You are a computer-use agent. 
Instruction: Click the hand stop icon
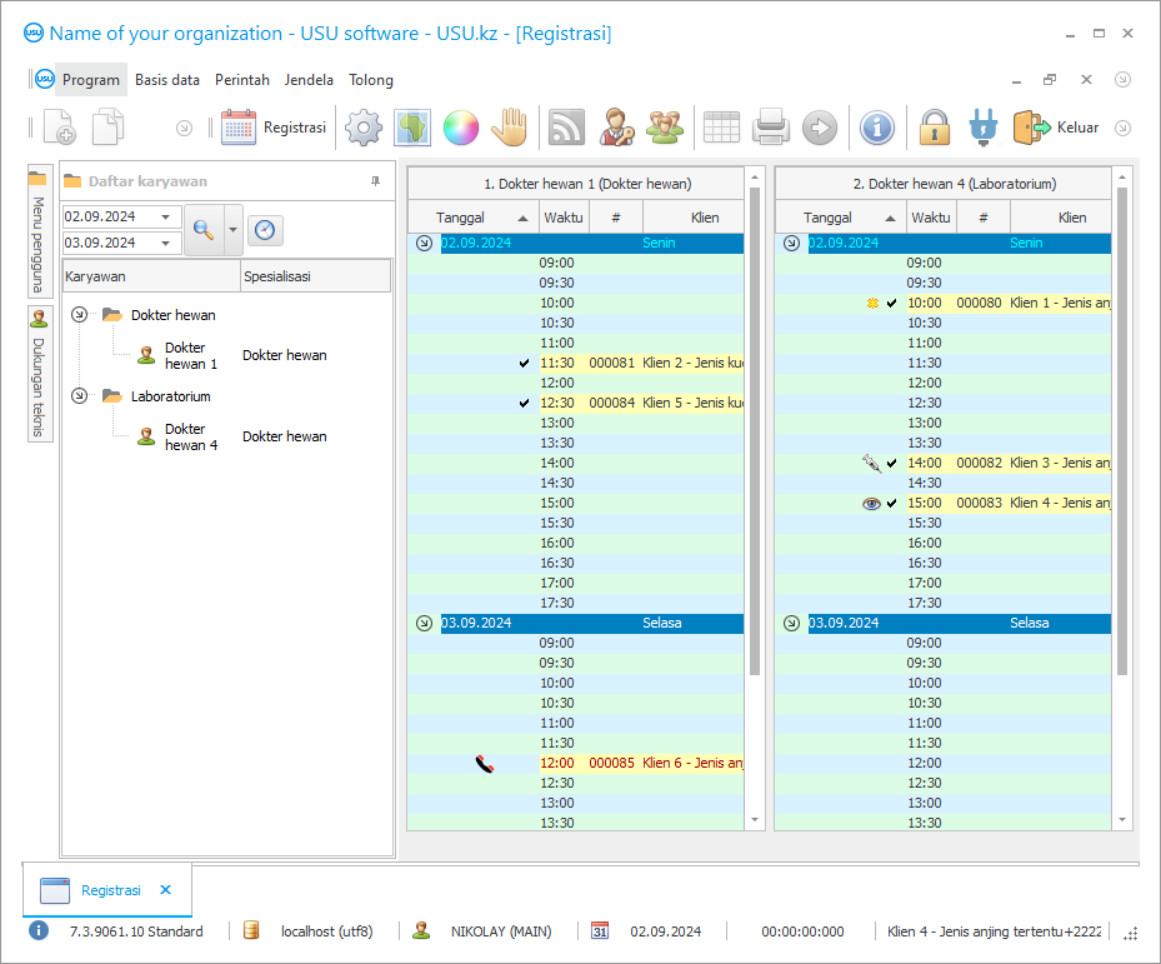tap(509, 128)
